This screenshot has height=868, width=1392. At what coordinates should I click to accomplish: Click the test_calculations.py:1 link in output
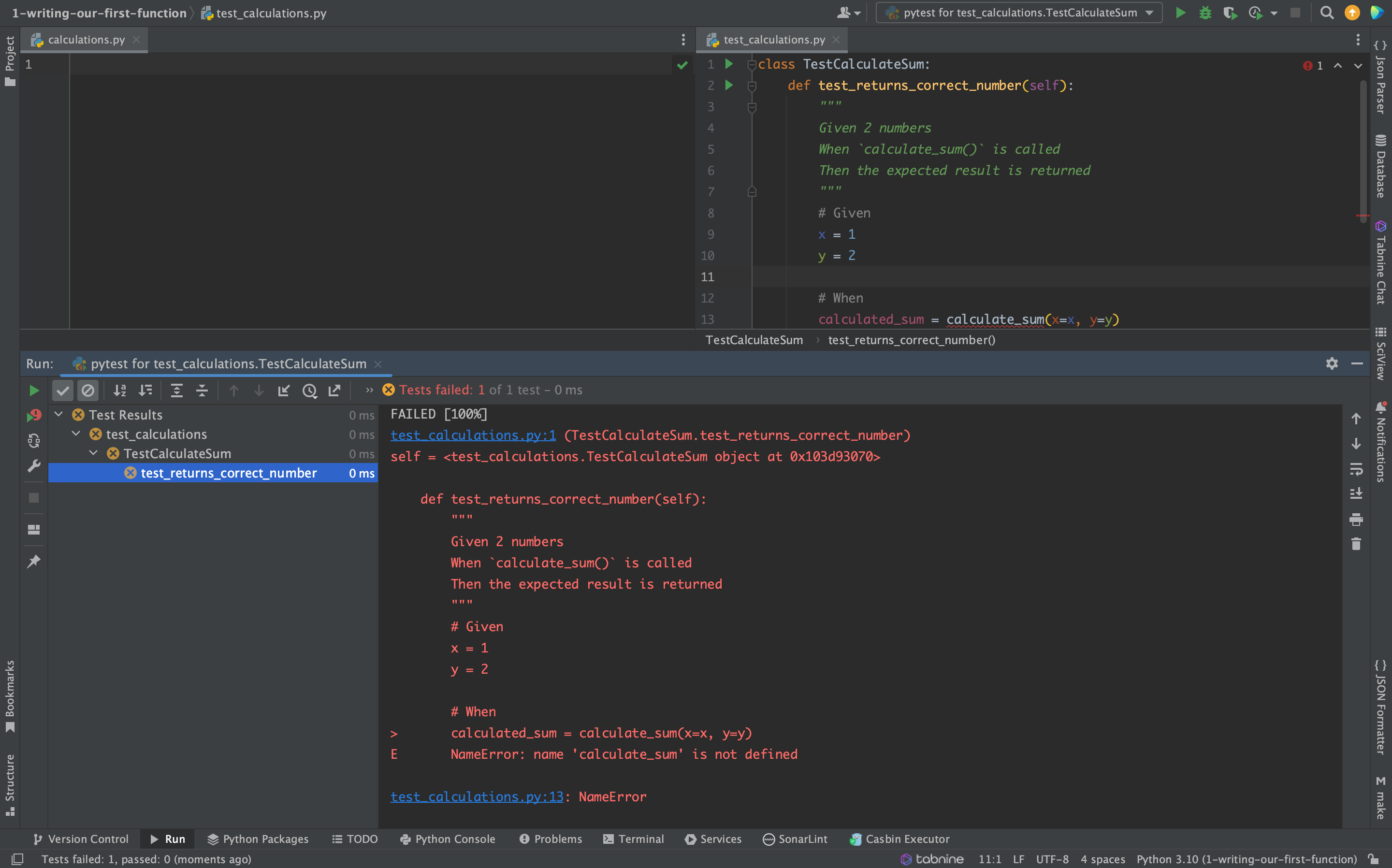coord(473,435)
